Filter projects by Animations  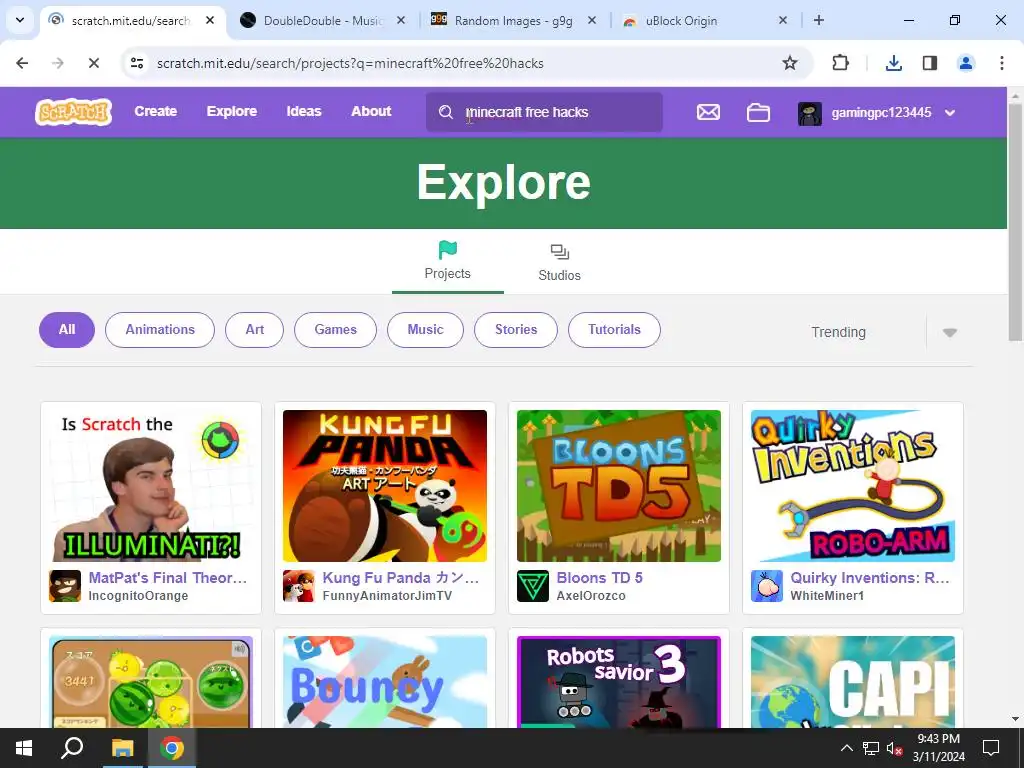pyautogui.click(x=160, y=330)
